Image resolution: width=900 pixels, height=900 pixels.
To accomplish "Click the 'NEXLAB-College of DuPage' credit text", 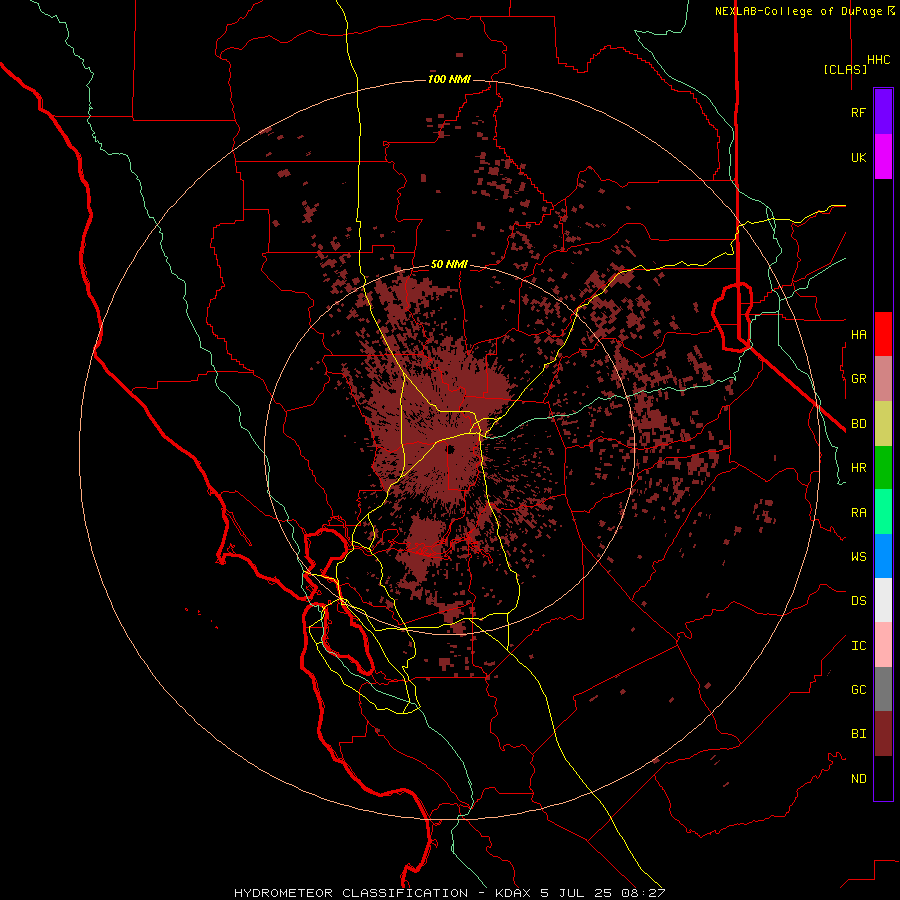I will tap(798, 11).
